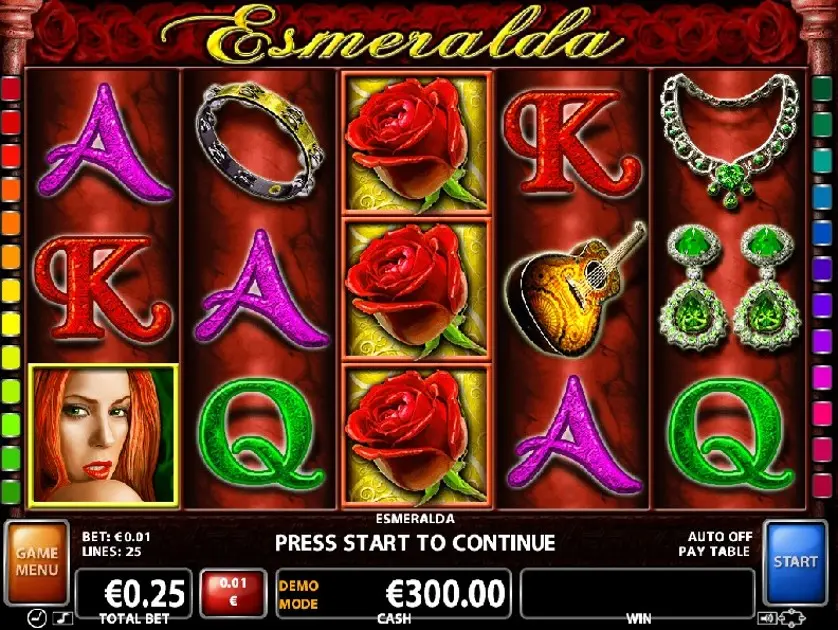Open the GAME MENU

[36, 562]
